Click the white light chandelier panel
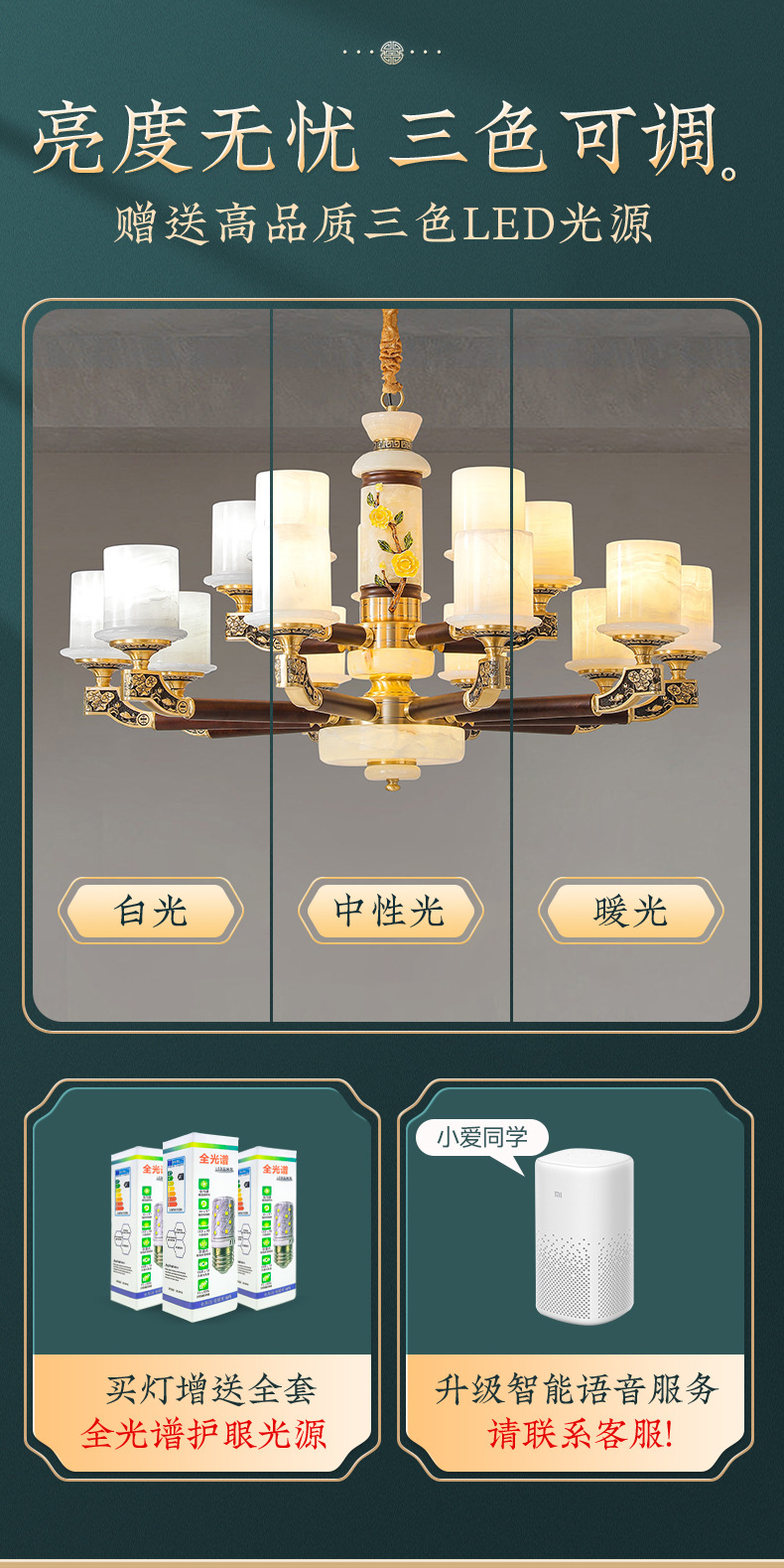 [152, 665]
